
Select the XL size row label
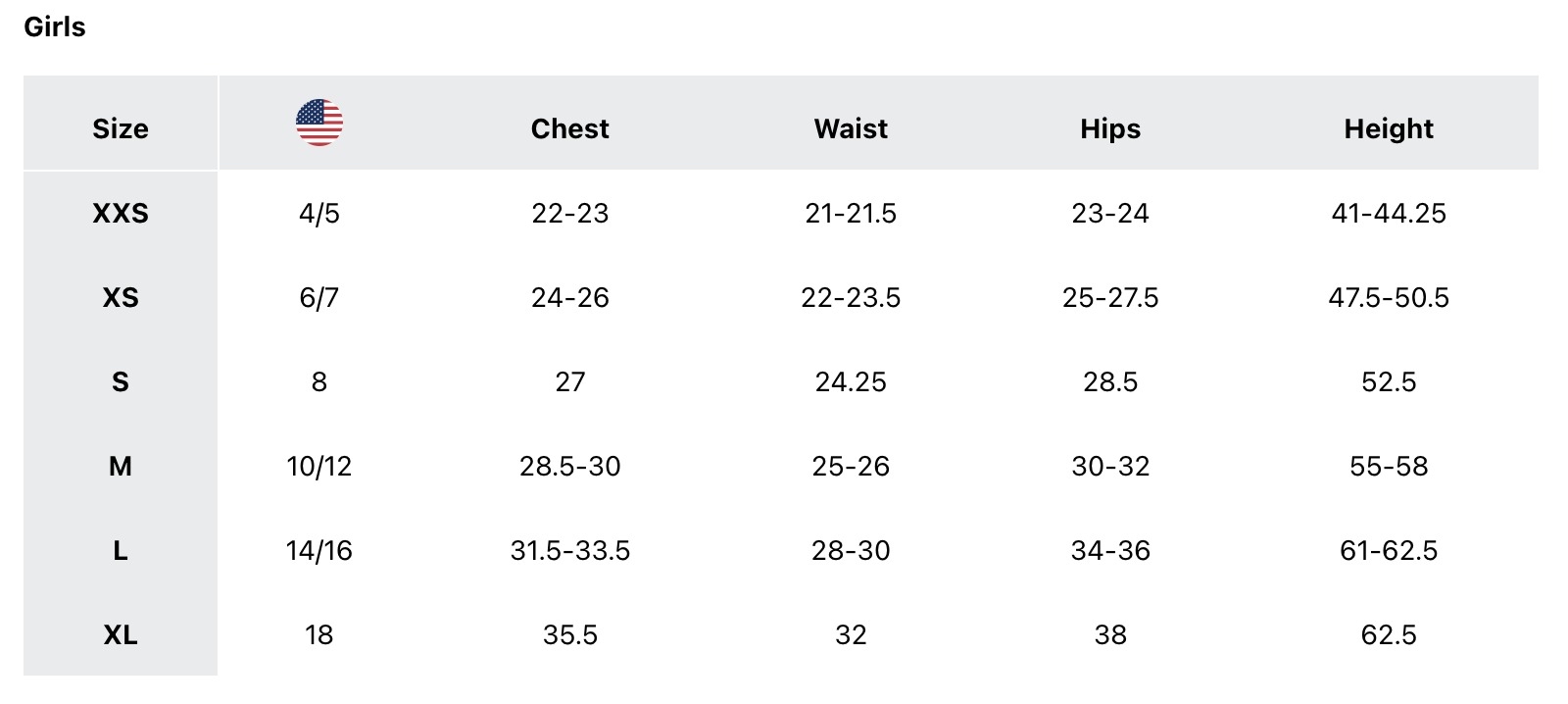point(121,634)
